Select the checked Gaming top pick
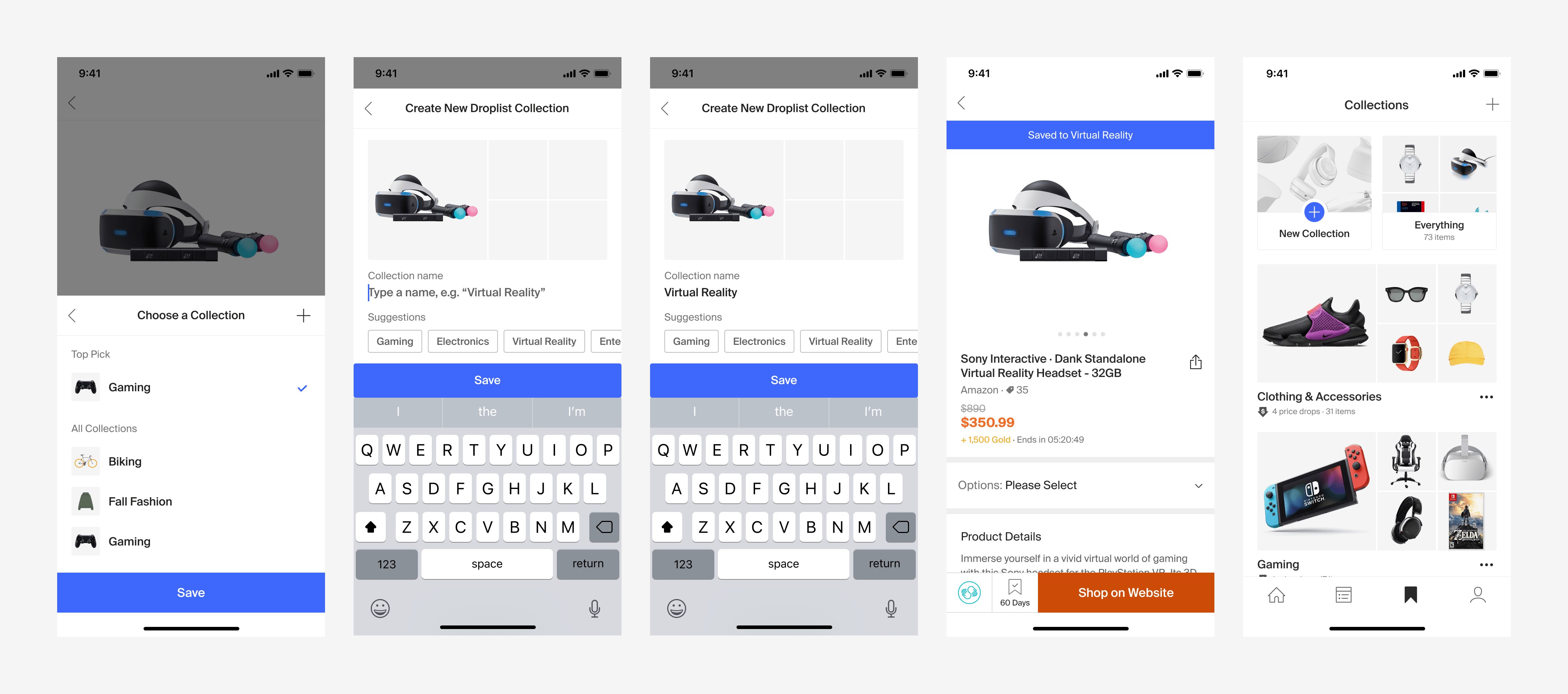The height and width of the screenshot is (694, 1568). click(x=190, y=387)
